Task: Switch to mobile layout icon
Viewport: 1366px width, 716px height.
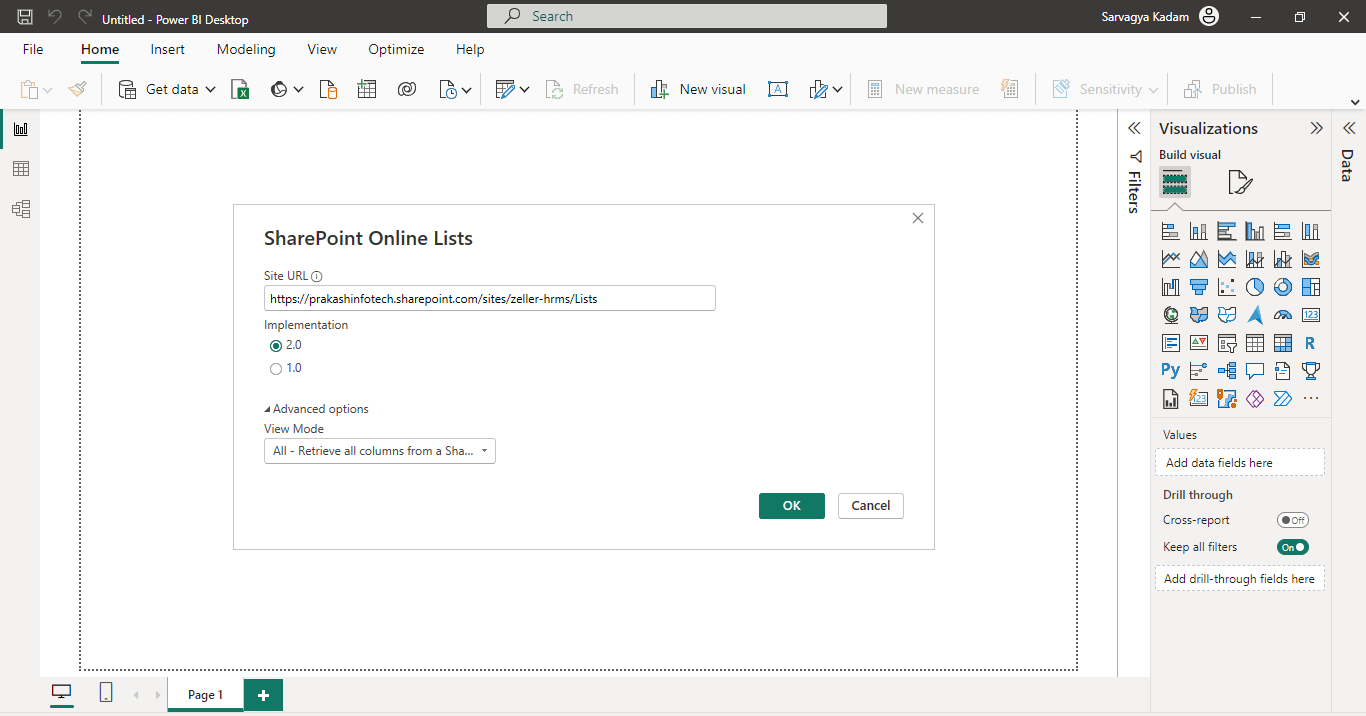Action: click(106, 693)
